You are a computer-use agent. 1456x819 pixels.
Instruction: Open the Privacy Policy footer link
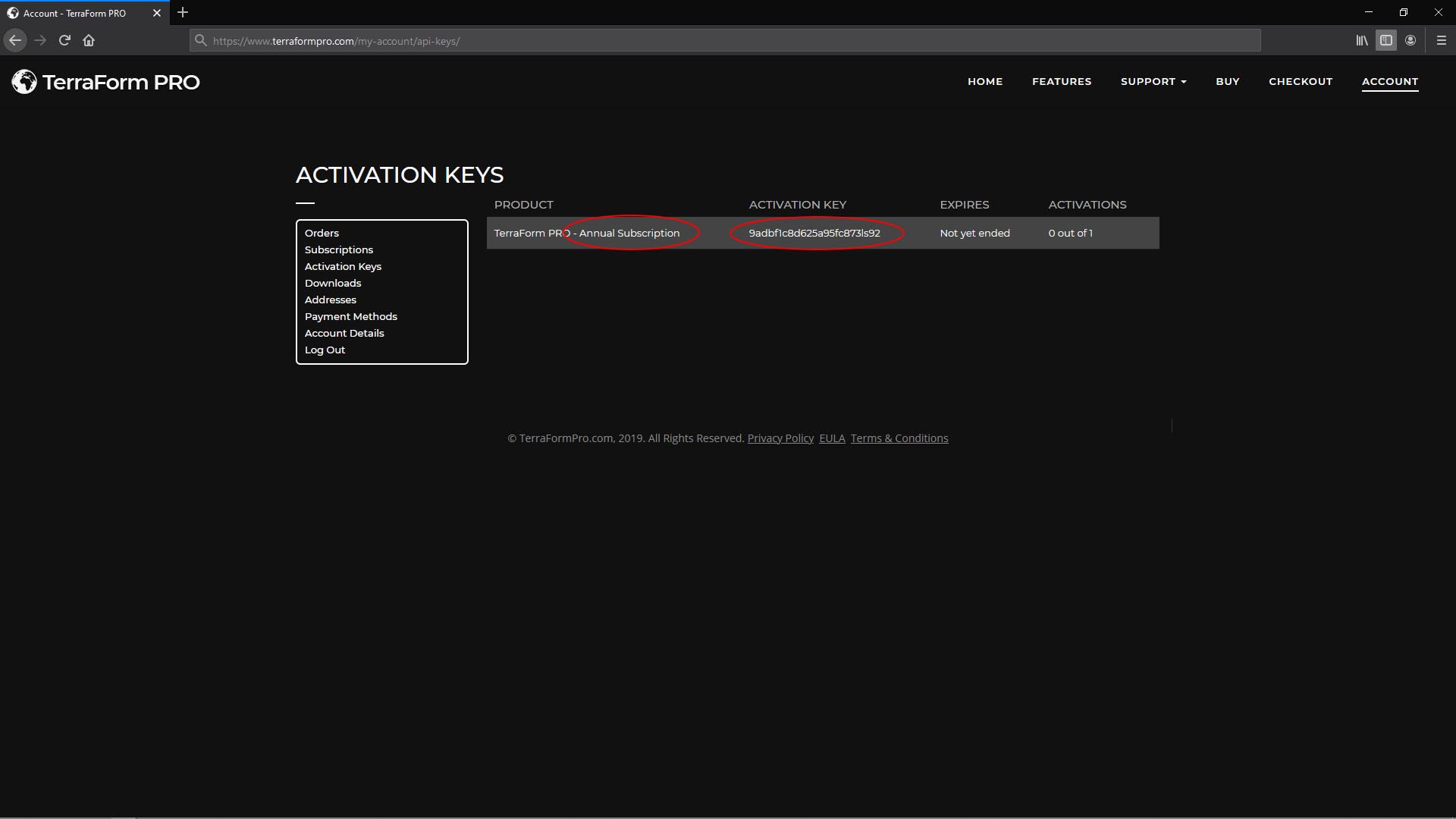click(x=780, y=438)
